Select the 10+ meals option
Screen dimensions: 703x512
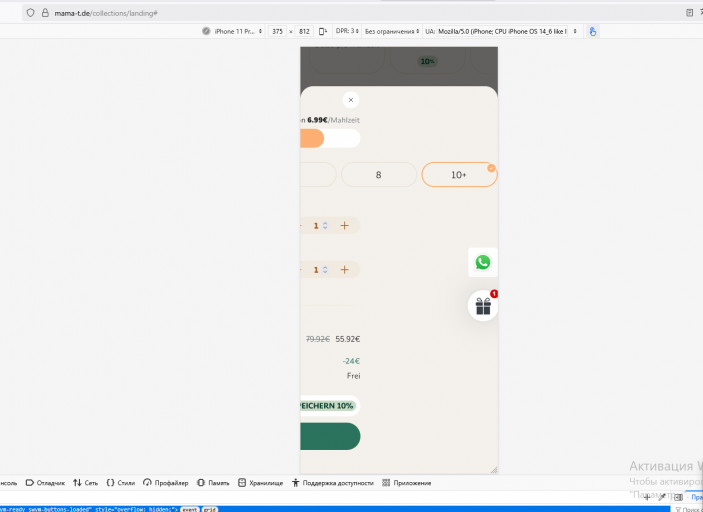[x=459, y=175]
